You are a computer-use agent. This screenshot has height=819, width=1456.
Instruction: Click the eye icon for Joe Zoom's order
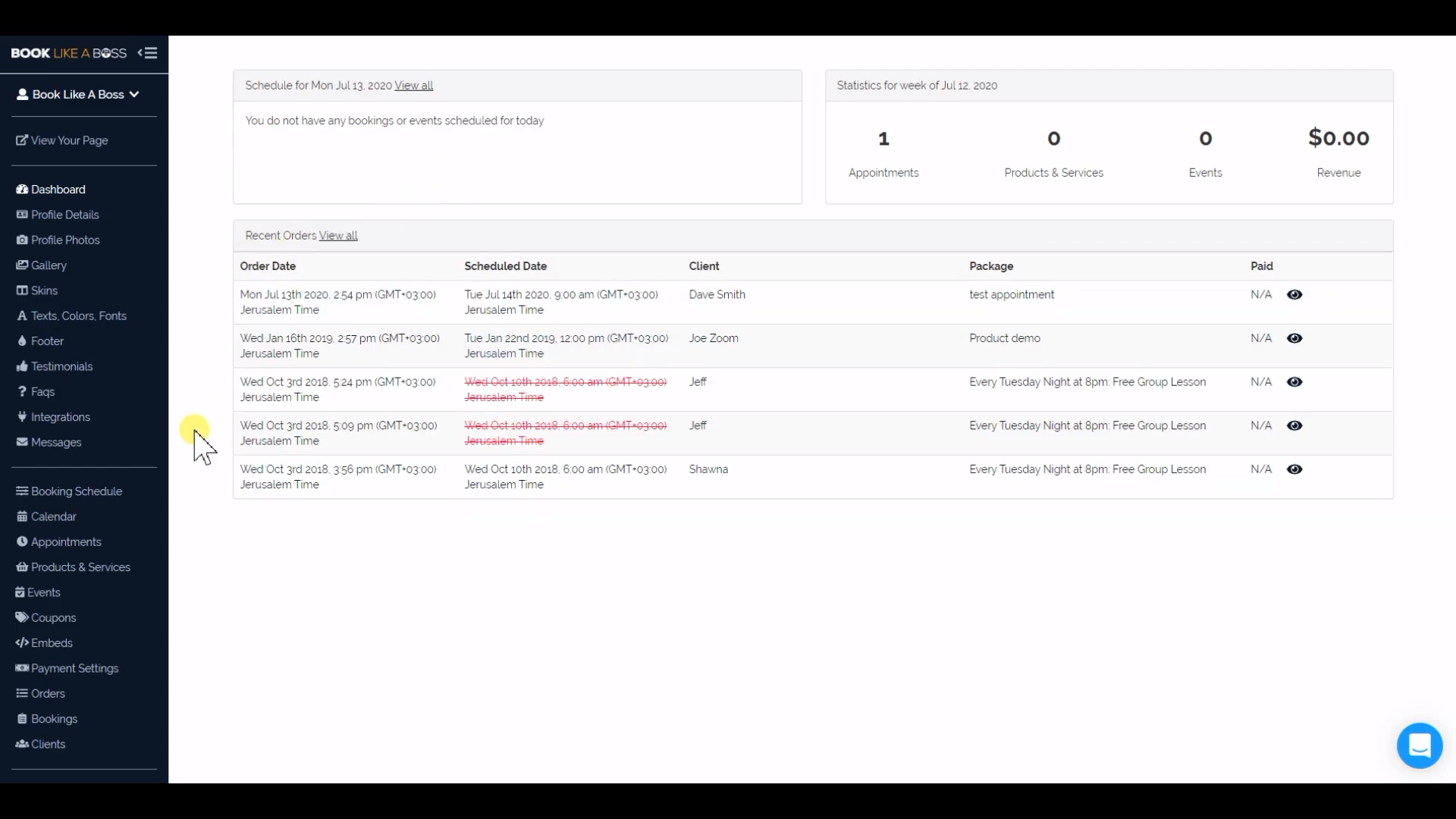point(1294,338)
